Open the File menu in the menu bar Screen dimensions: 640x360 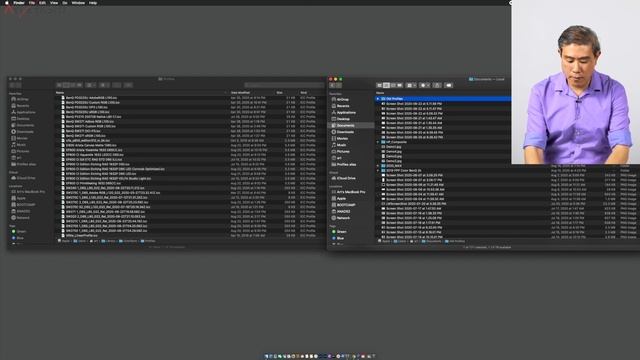[x=32, y=3]
